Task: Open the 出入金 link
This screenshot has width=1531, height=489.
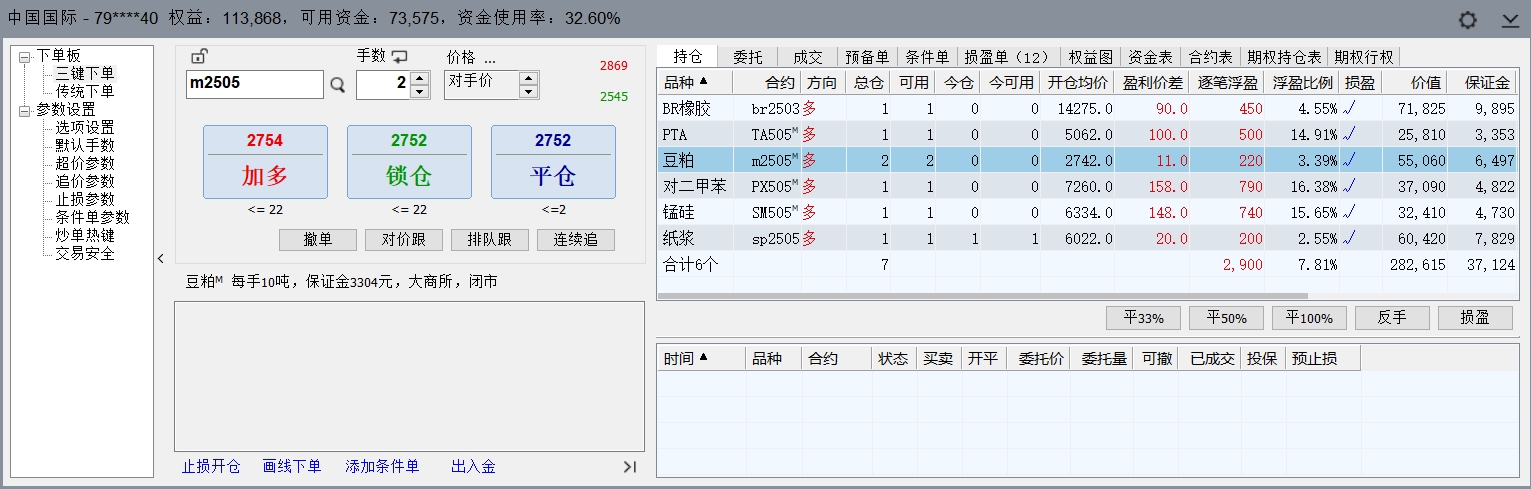Action: (473, 467)
